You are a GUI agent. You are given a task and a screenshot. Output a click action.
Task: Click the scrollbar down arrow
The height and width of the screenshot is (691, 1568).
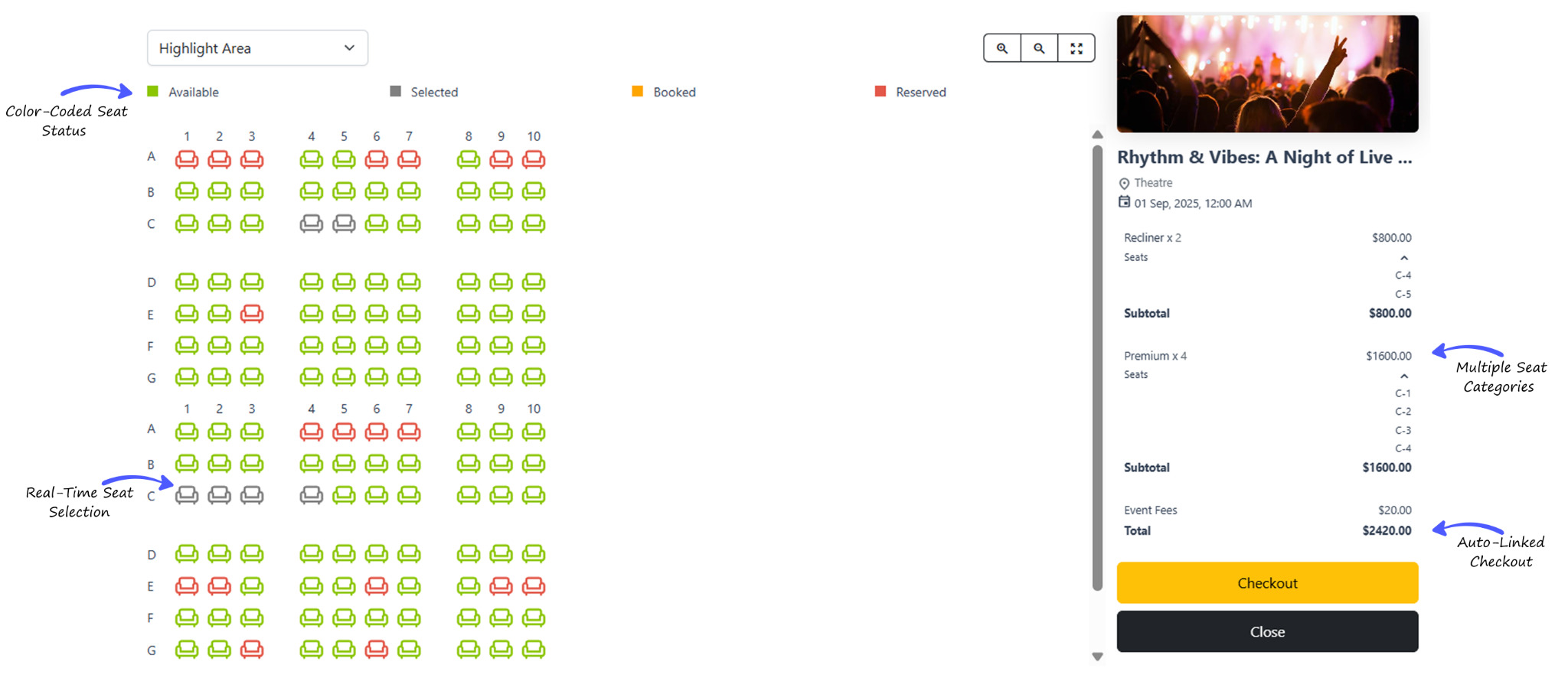tap(1097, 657)
